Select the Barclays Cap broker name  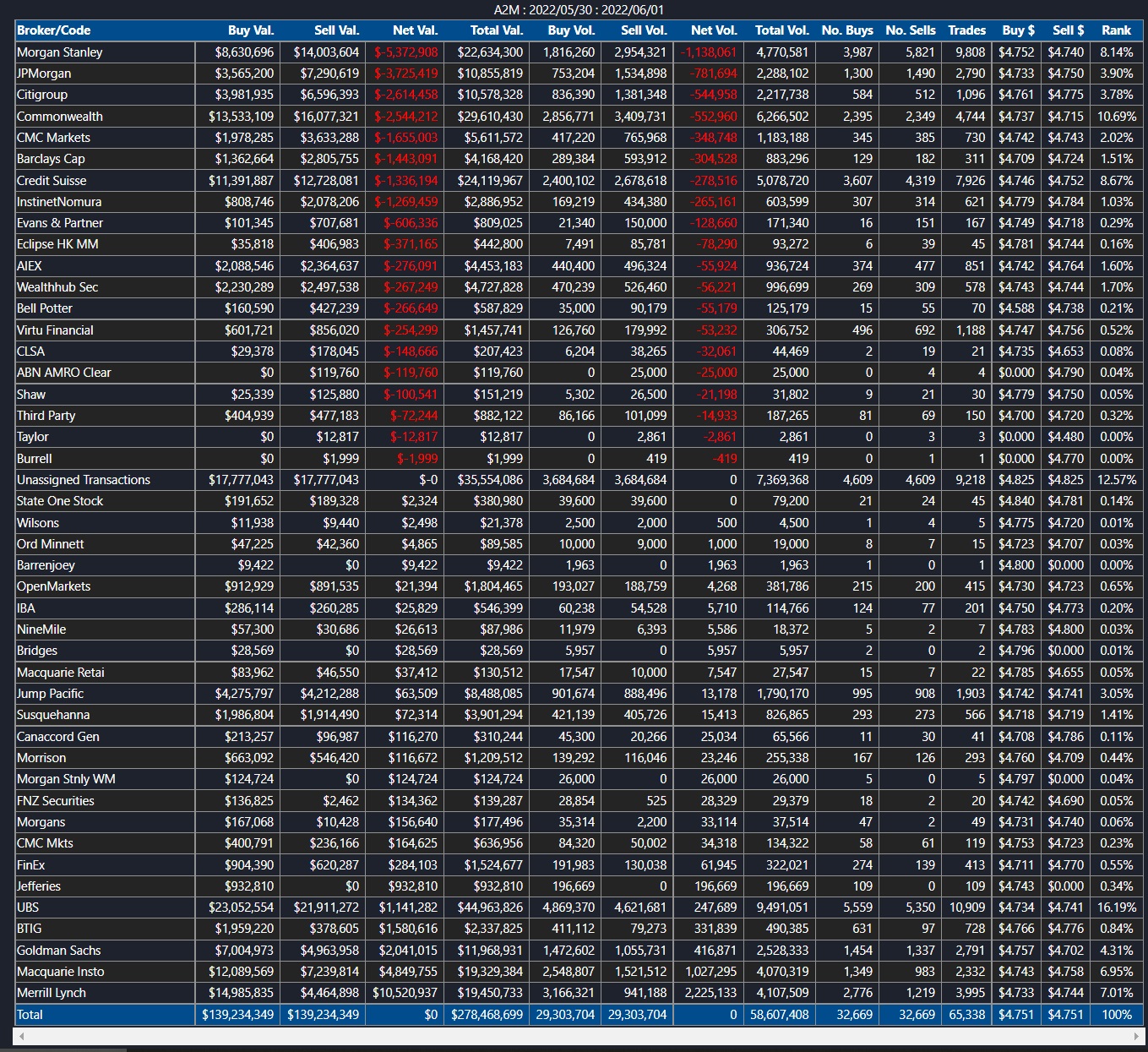pyautogui.click(x=51, y=159)
